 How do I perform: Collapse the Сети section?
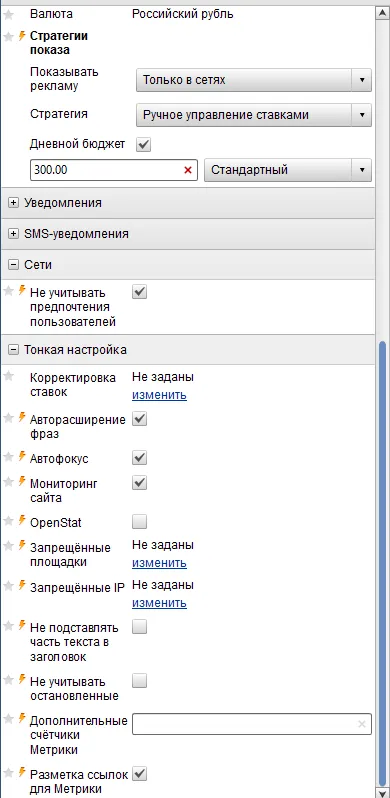(13, 265)
